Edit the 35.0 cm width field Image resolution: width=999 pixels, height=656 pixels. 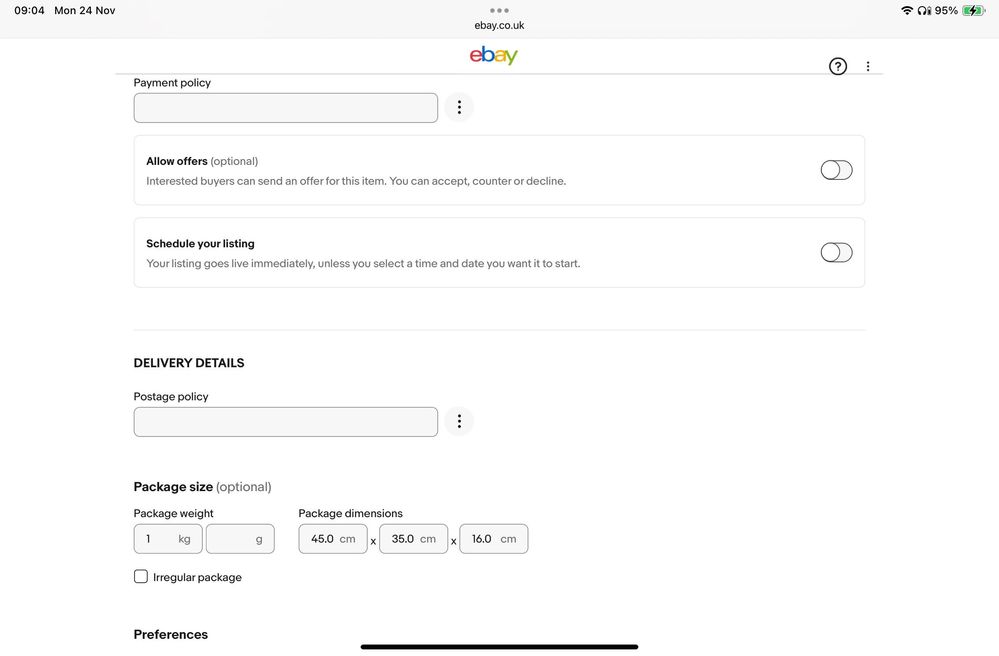(413, 539)
